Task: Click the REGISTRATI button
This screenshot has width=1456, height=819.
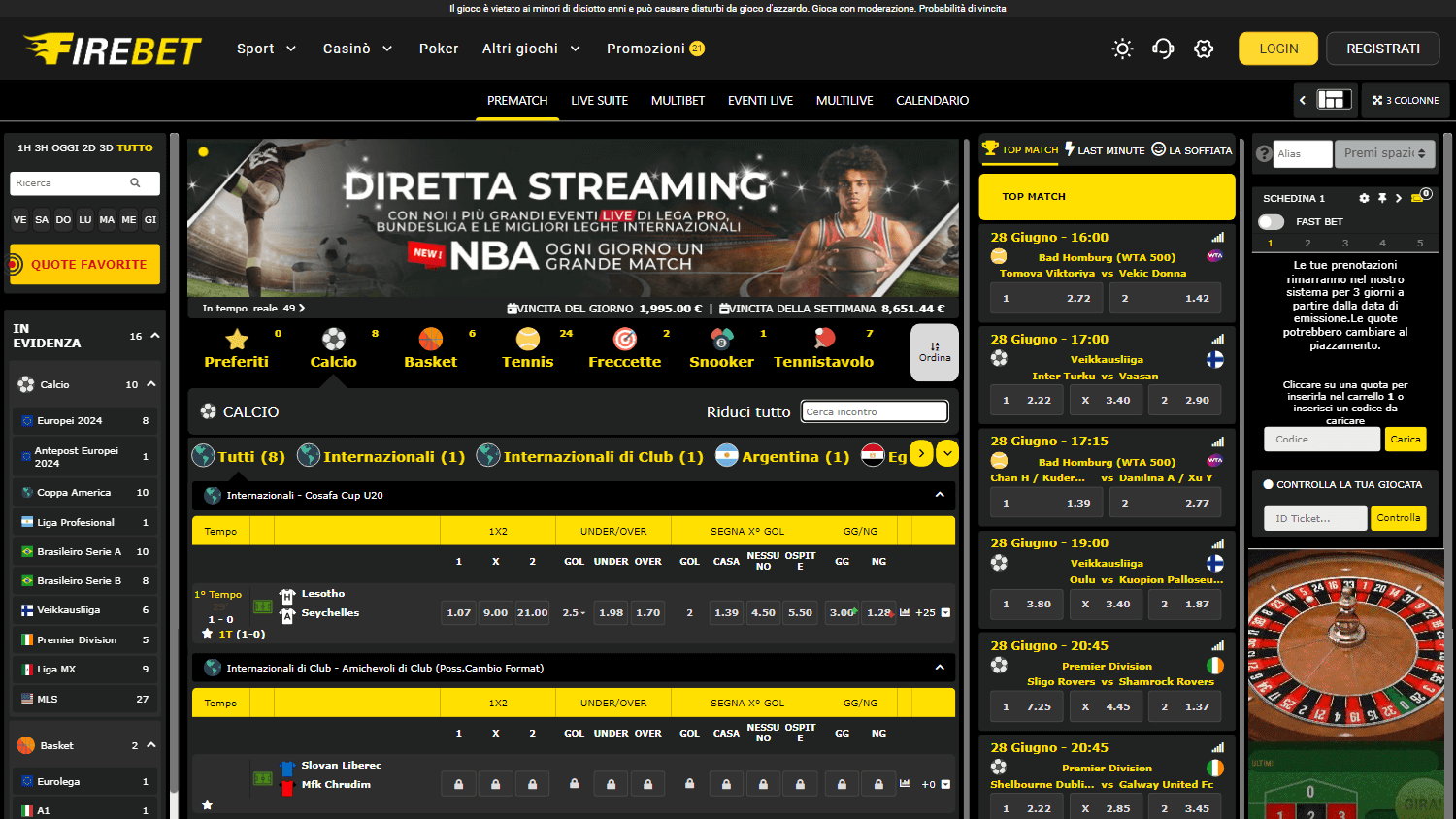Action: pyautogui.click(x=1383, y=49)
